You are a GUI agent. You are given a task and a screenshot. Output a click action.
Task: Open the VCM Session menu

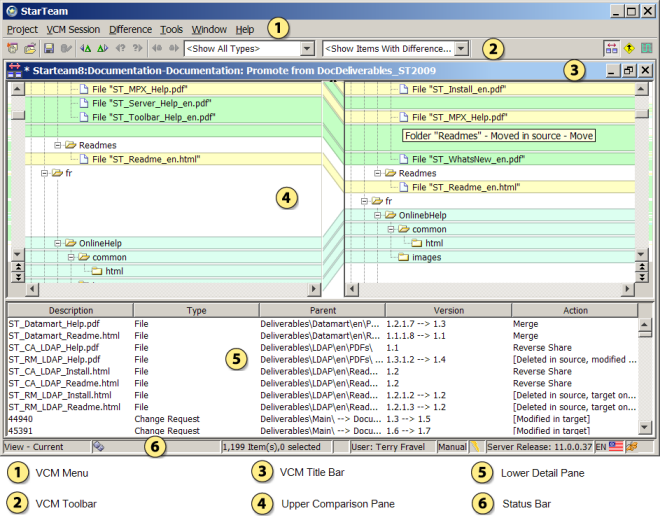pyautogui.click(x=72, y=30)
